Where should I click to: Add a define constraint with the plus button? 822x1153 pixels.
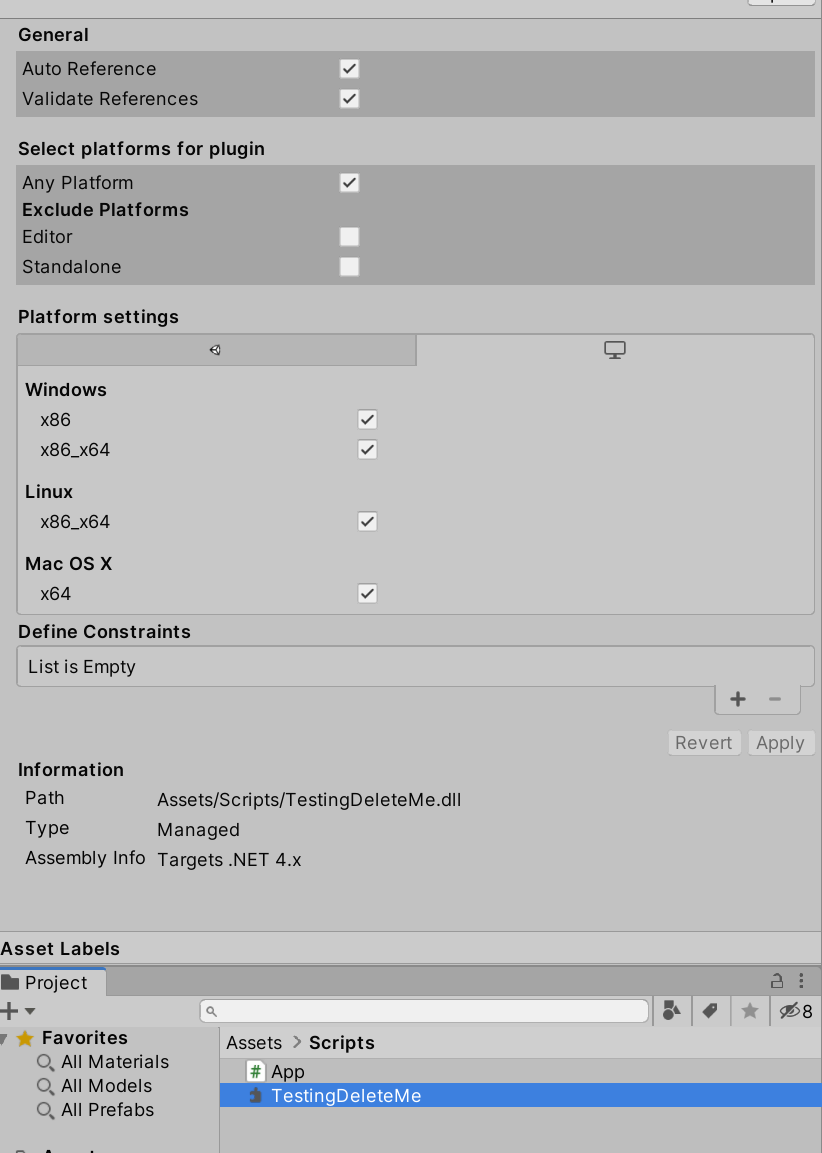738,699
